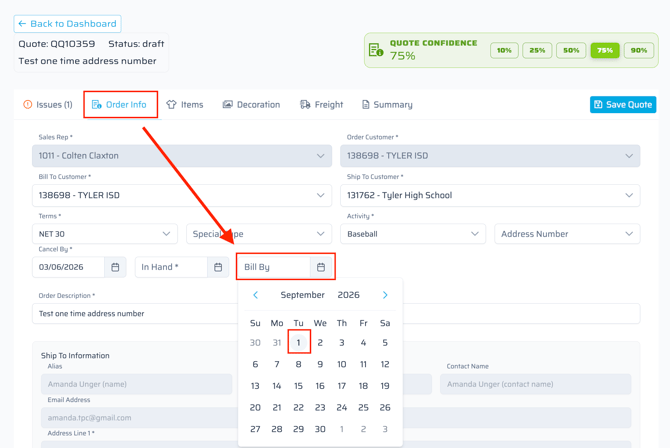Go to previous month in calendar

255,295
